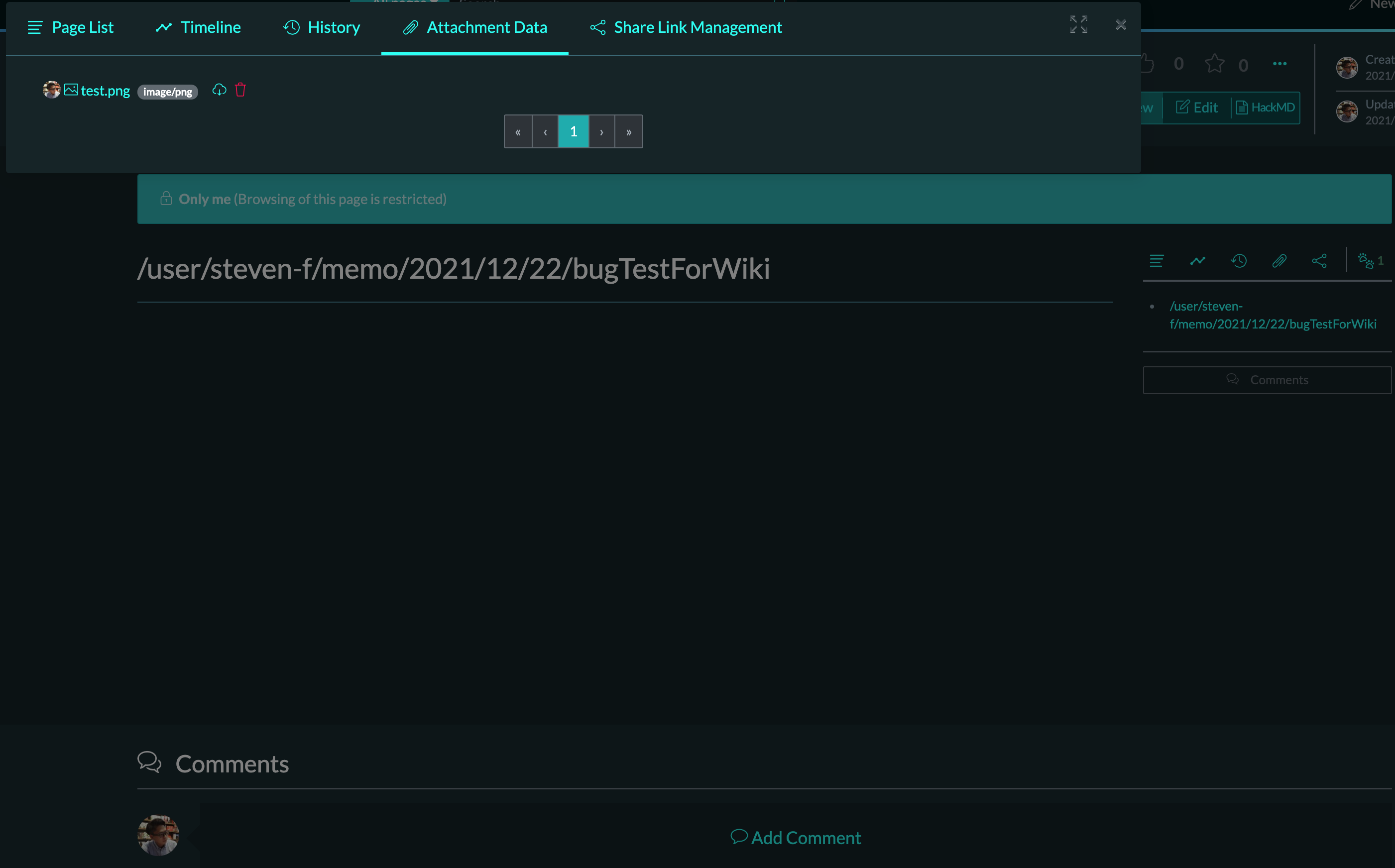Open the page in HackMD
The image size is (1395, 868).
[x=1265, y=108]
